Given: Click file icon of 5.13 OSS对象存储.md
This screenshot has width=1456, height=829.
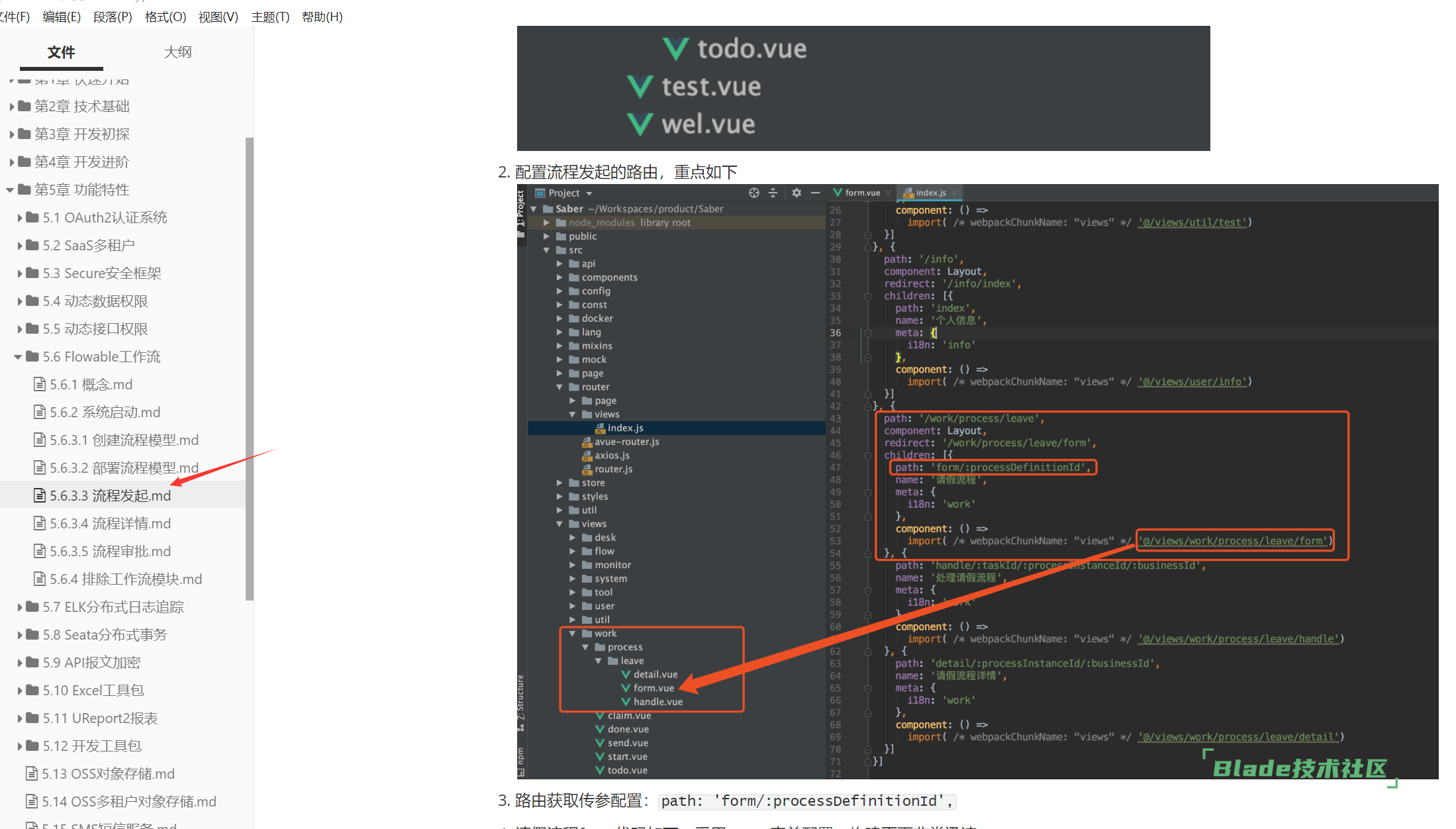Looking at the screenshot, I should [31, 773].
